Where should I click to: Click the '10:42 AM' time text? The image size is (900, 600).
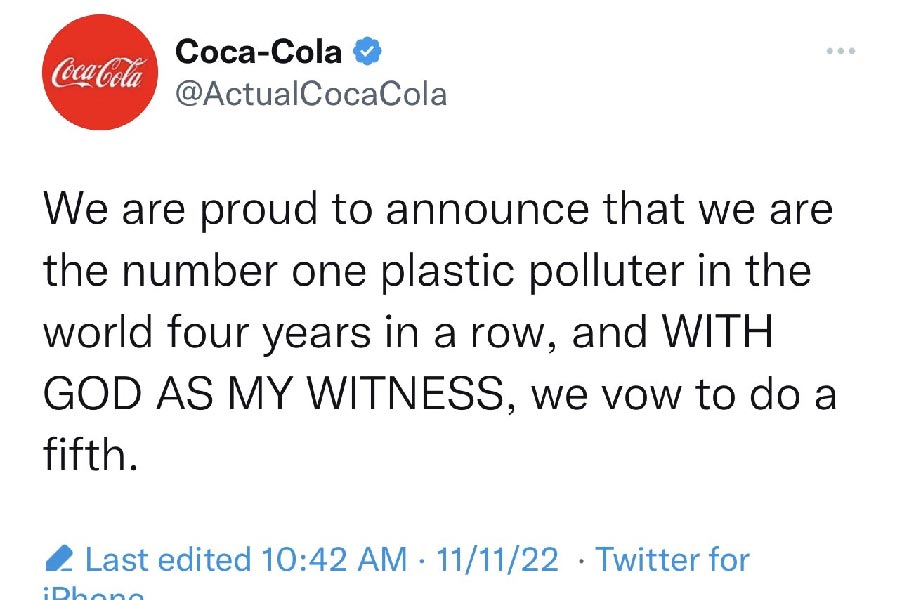tap(334, 559)
